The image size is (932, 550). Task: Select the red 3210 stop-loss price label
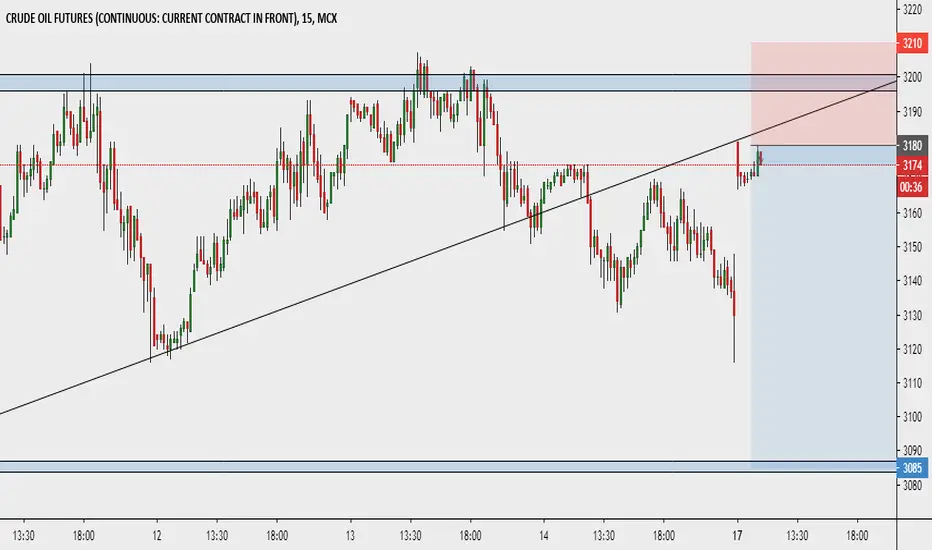click(x=912, y=43)
